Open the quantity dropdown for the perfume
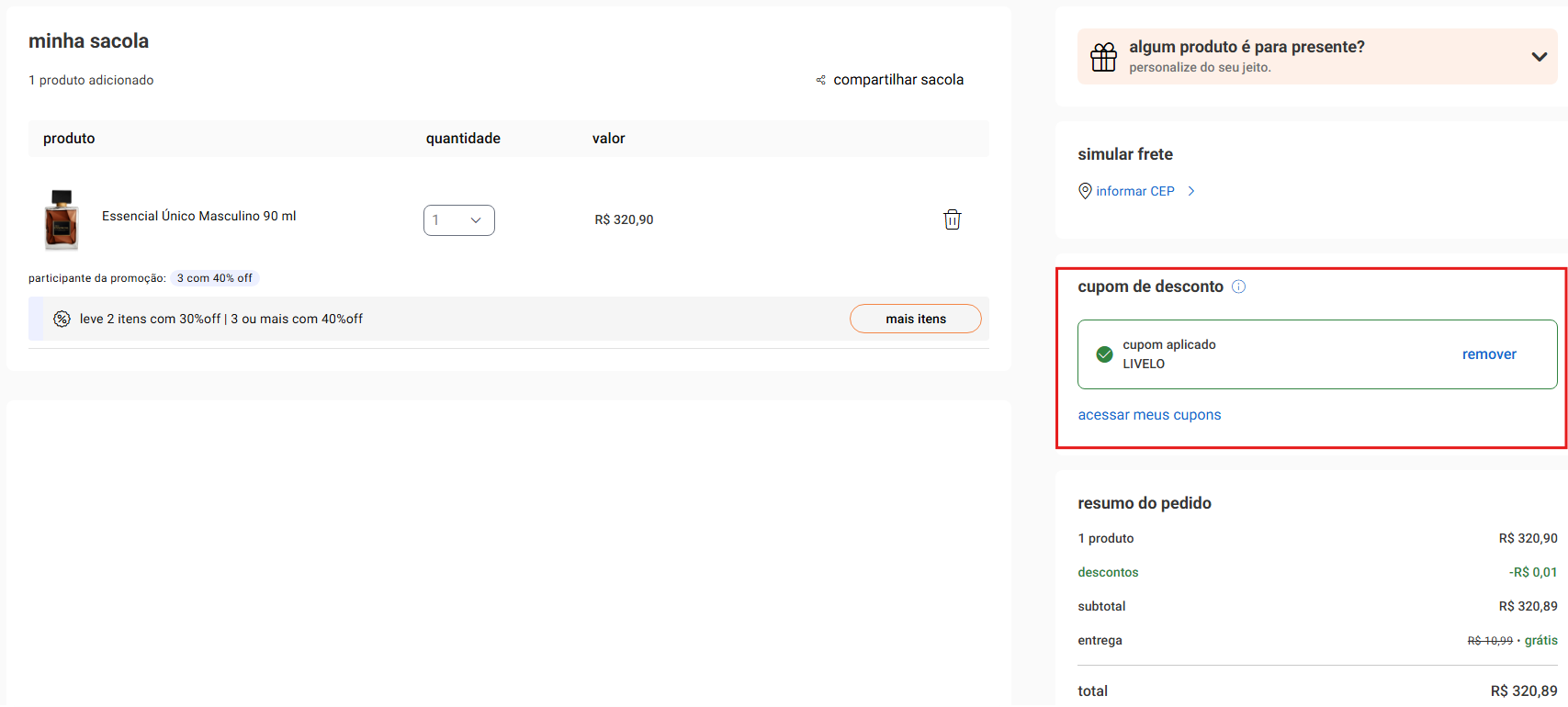 pos(458,220)
